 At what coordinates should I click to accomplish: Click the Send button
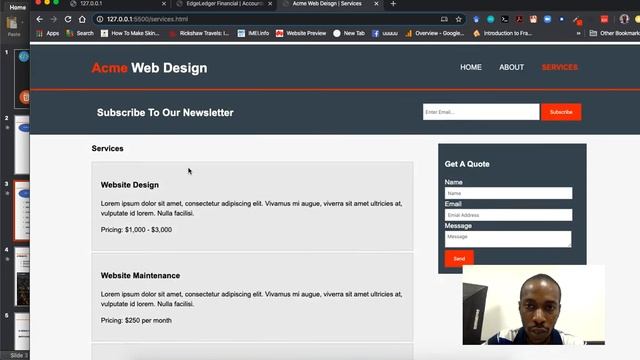point(459,258)
